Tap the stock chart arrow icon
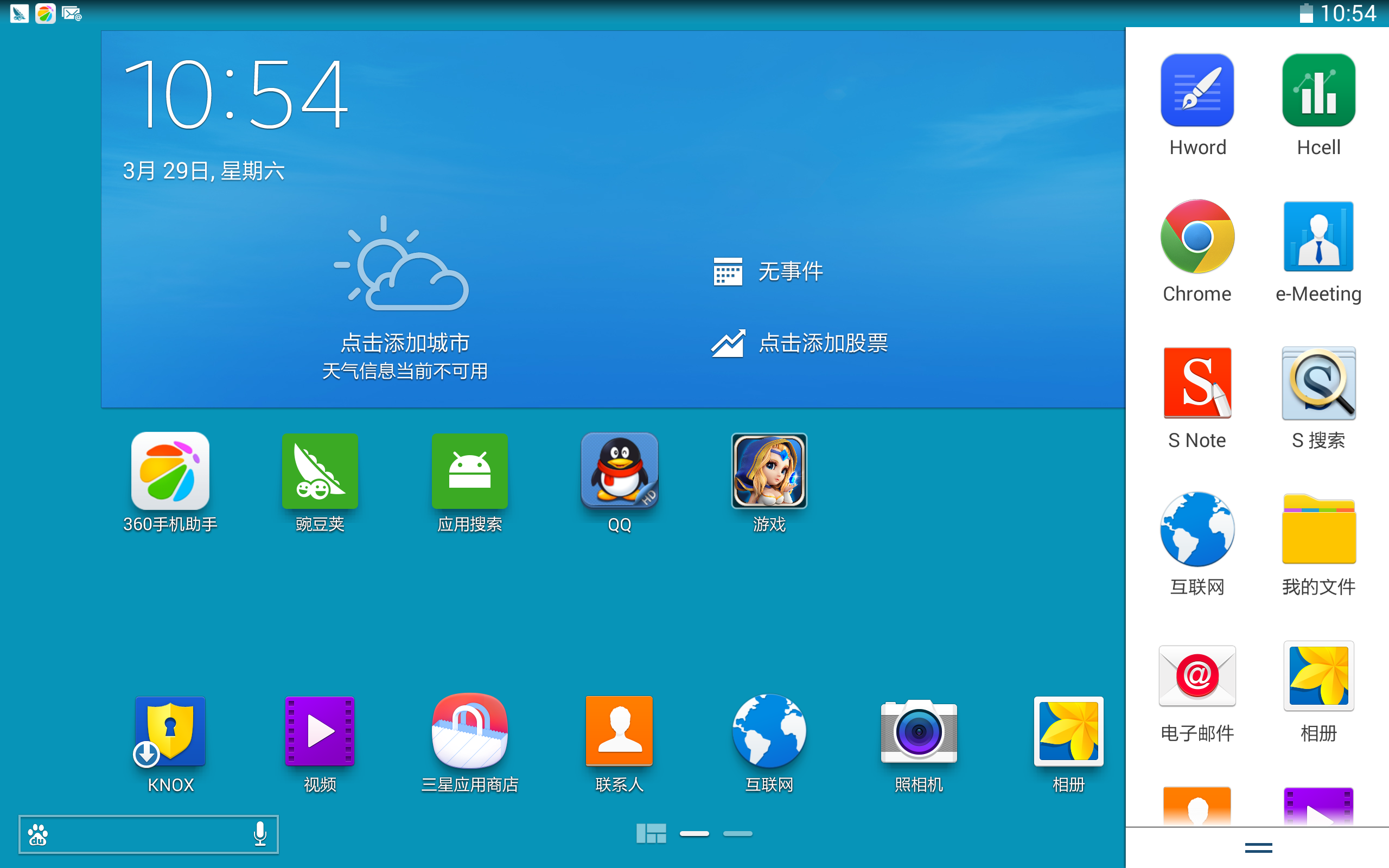Screen dimensions: 1389x868 pyautogui.click(x=728, y=343)
